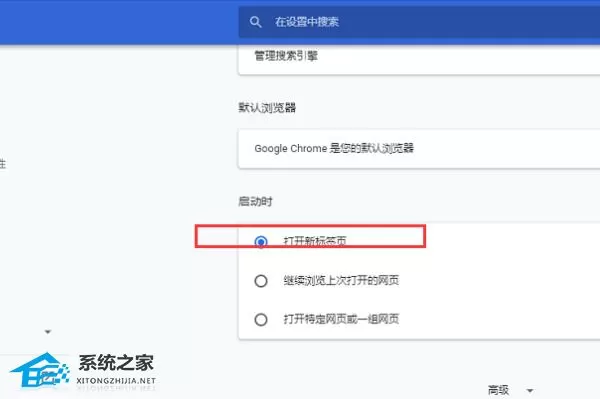Select 继续浏览上次打开的网页 radio button
This screenshot has width=600, height=399.
click(261, 281)
